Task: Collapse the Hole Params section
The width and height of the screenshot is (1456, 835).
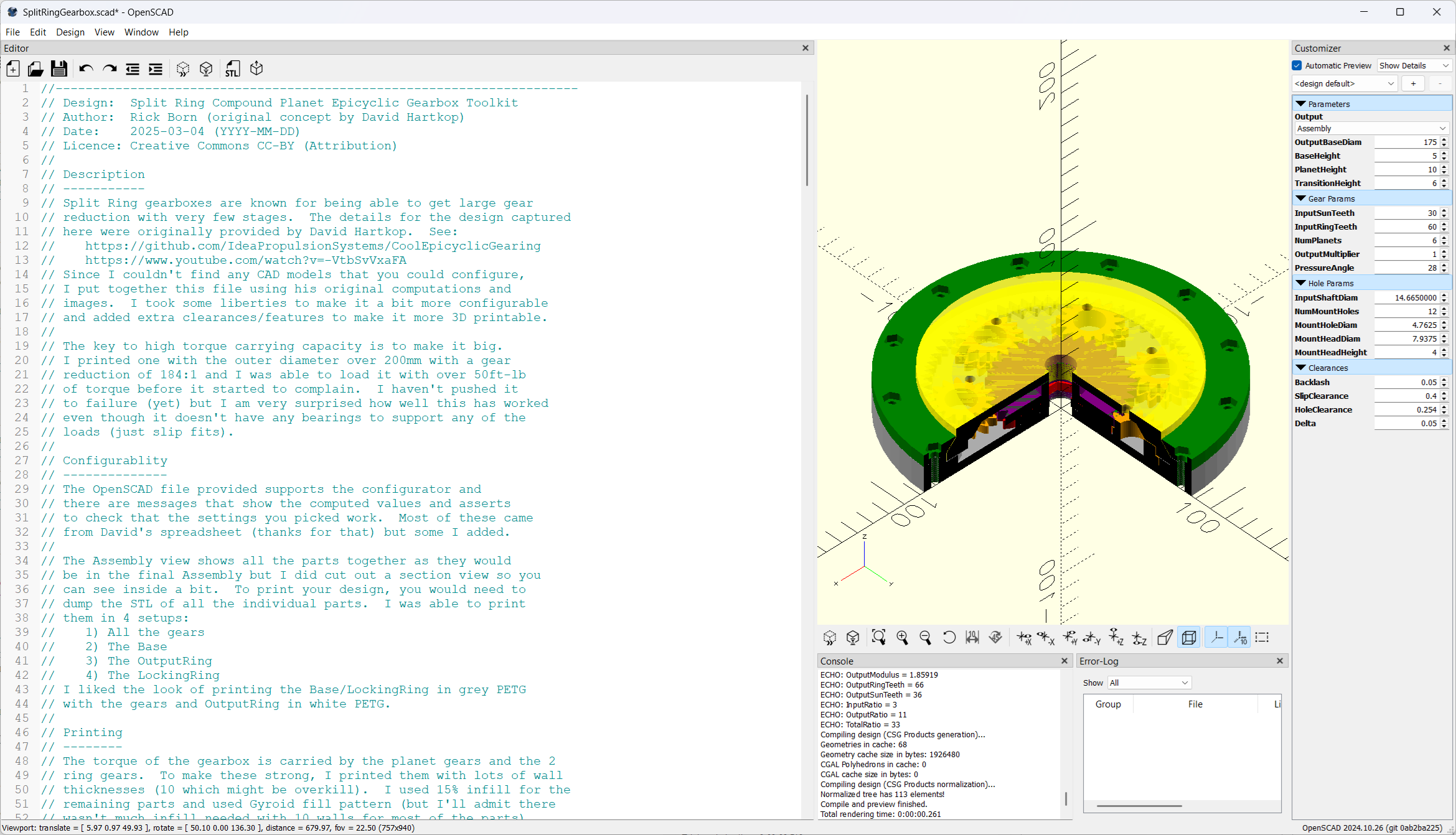Action: pos(1301,283)
